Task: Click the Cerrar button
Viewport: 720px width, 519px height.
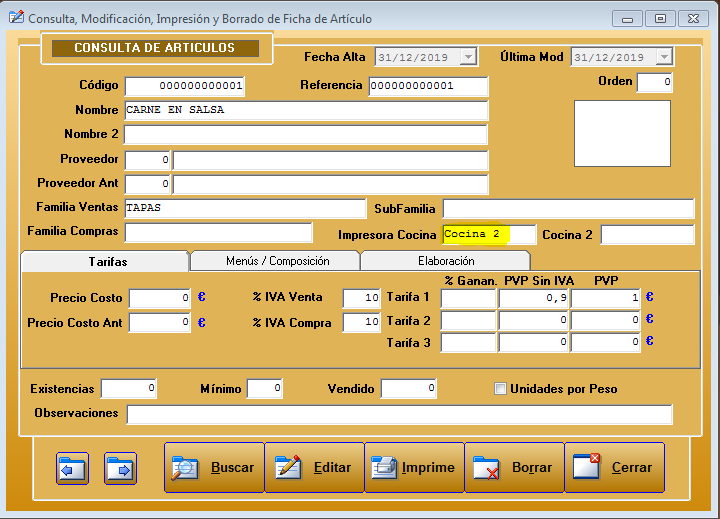Action: 614,468
